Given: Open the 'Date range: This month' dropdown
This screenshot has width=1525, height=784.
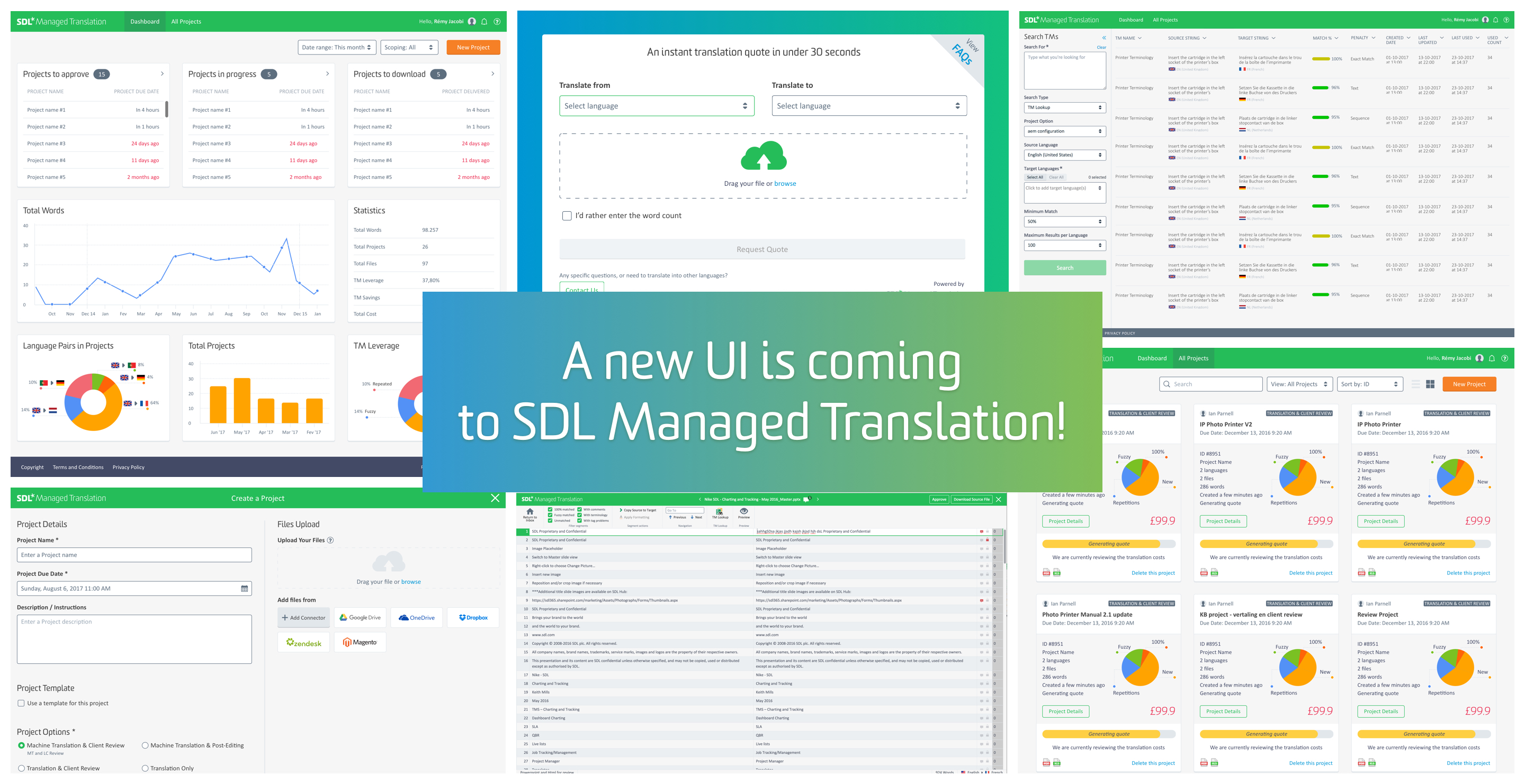Looking at the screenshot, I should coord(337,47).
